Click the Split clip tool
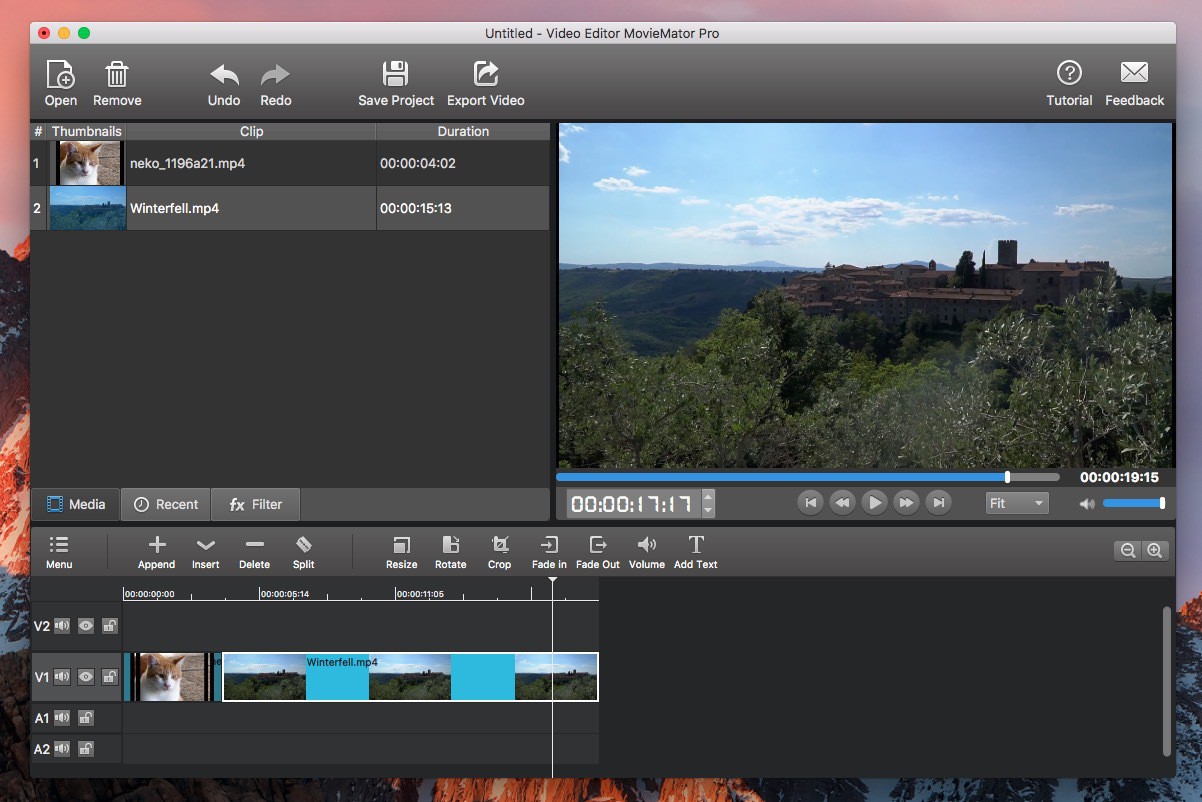1202x802 pixels. [x=304, y=551]
